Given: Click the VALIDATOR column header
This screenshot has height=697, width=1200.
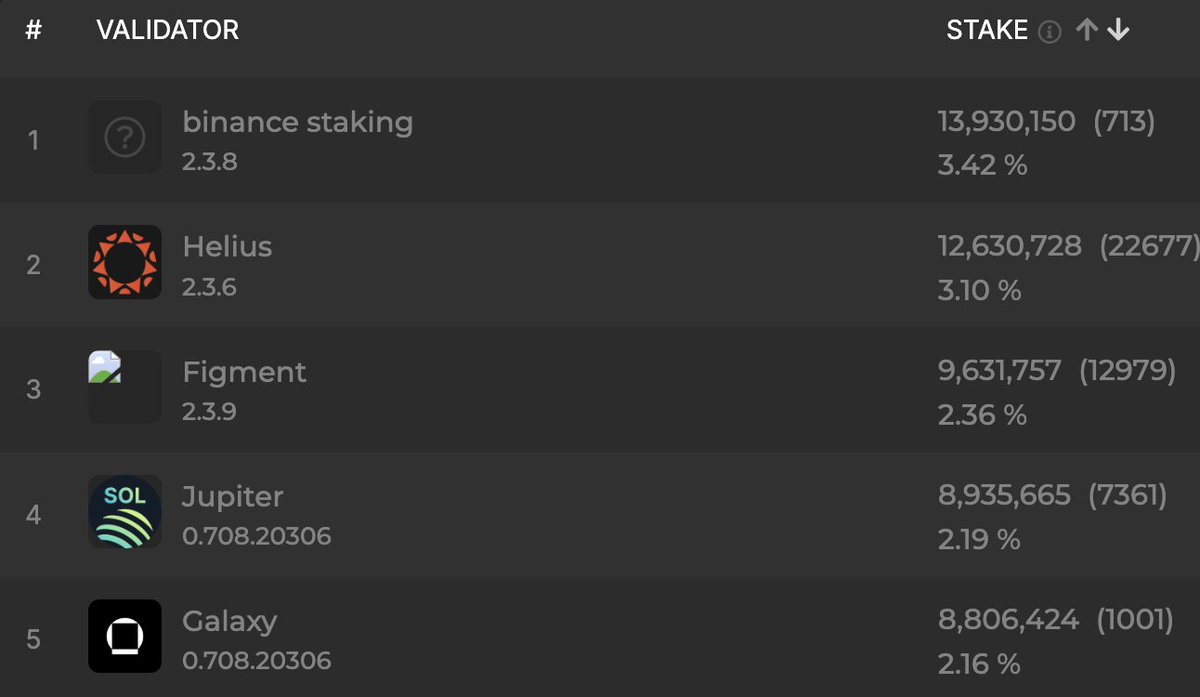Looking at the screenshot, I should pyautogui.click(x=168, y=31).
